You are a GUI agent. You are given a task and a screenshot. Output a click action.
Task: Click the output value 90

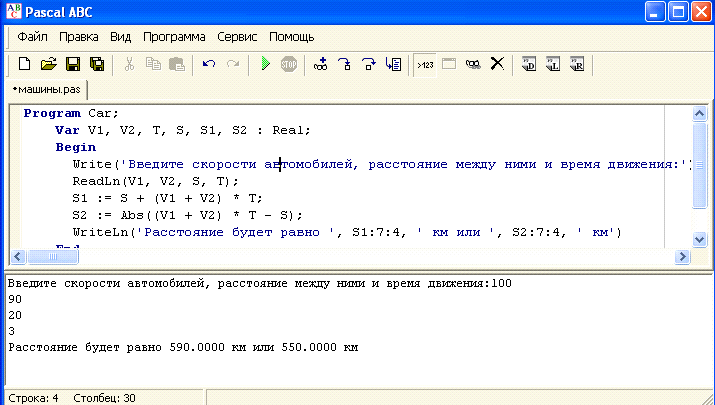pos(15,299)
